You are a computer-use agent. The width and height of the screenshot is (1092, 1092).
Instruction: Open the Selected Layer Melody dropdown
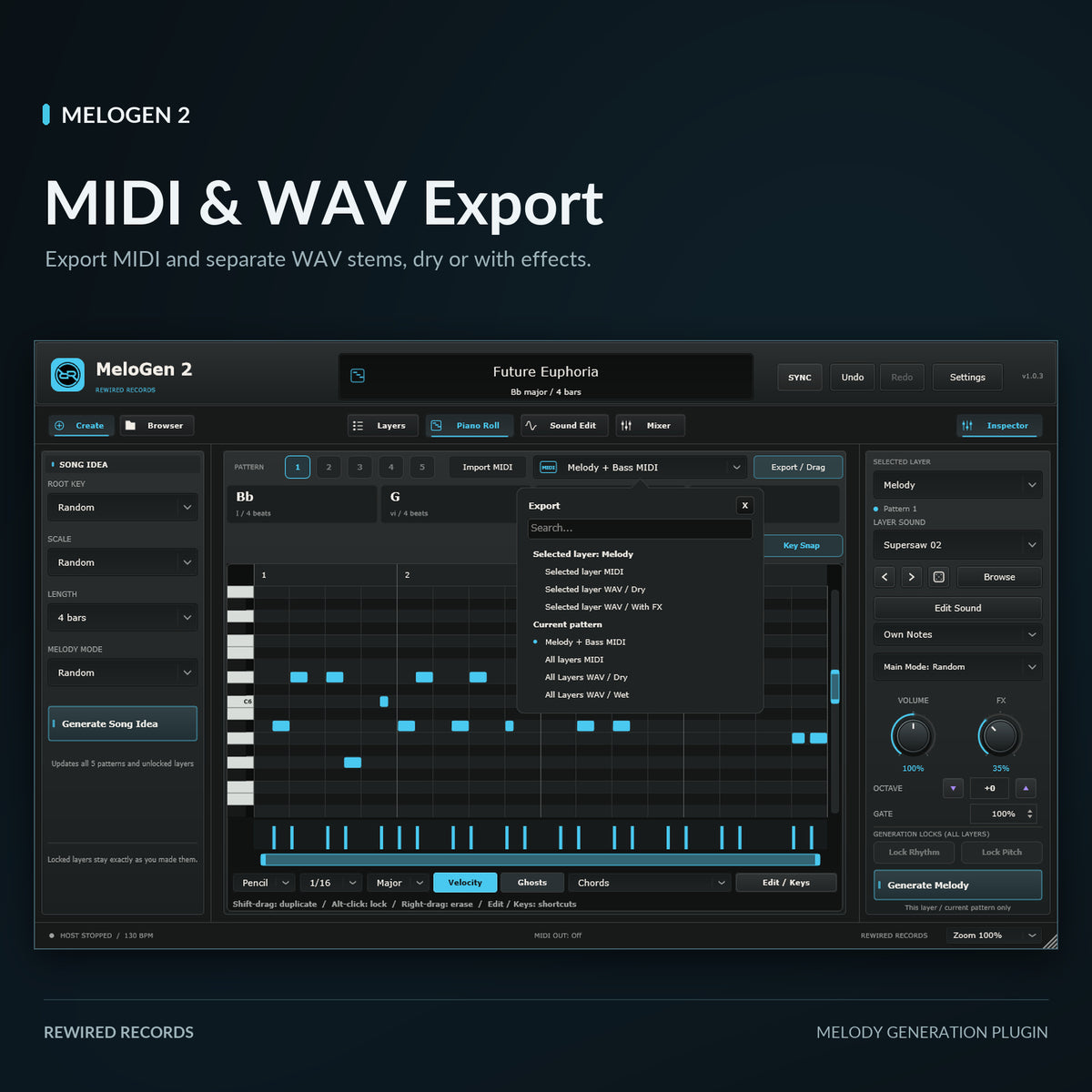(957, 485)
